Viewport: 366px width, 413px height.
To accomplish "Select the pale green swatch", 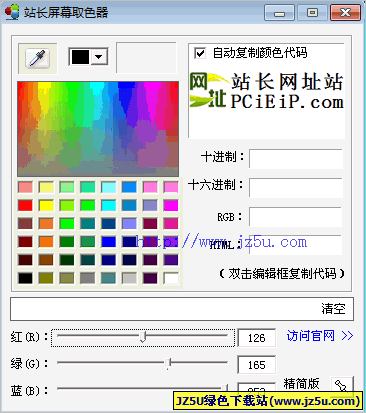I will tap(67, 187).
